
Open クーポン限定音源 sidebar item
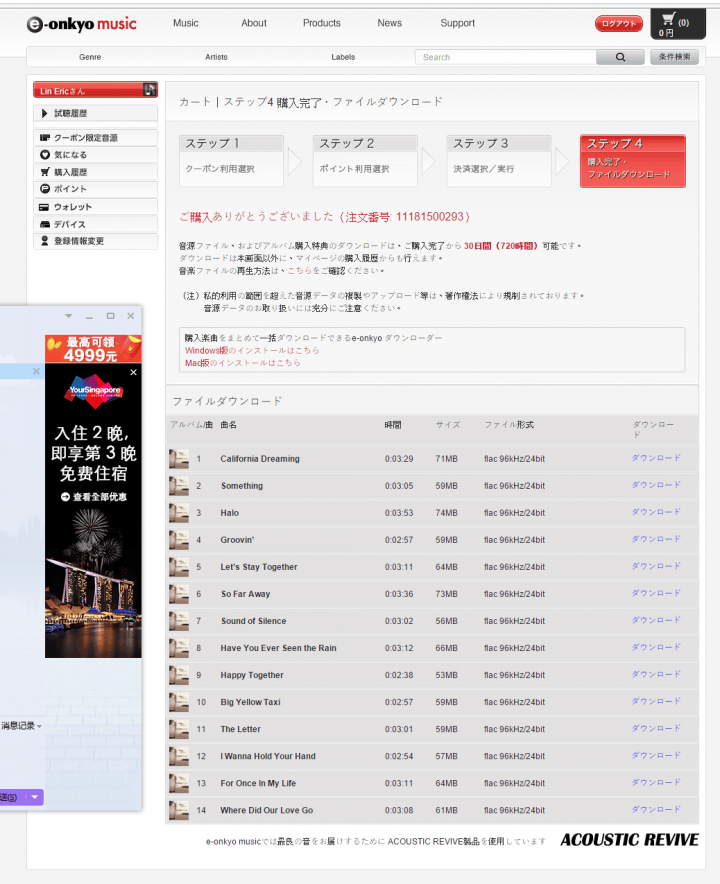[x=95, y=138]
